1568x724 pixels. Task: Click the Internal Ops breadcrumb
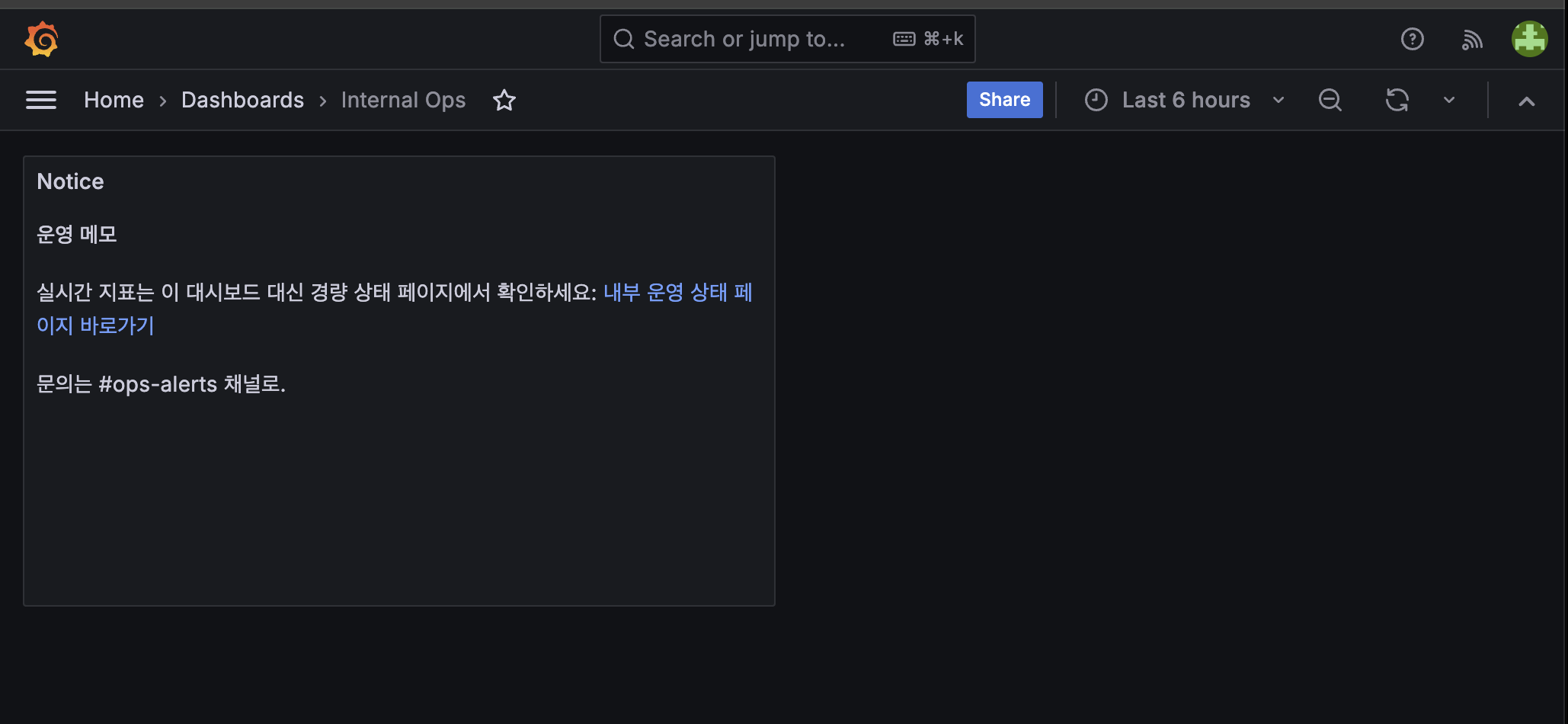[403, 100]
